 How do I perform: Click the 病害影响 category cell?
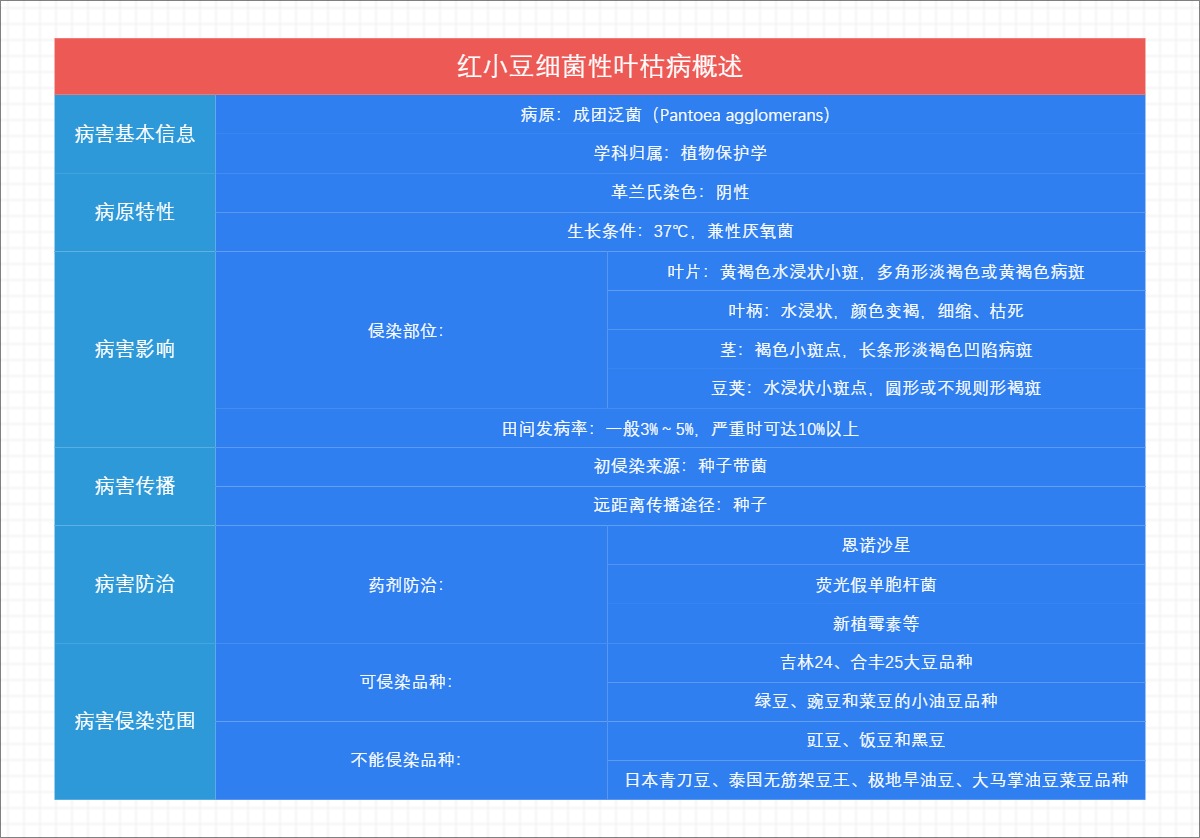pos(135,350)
